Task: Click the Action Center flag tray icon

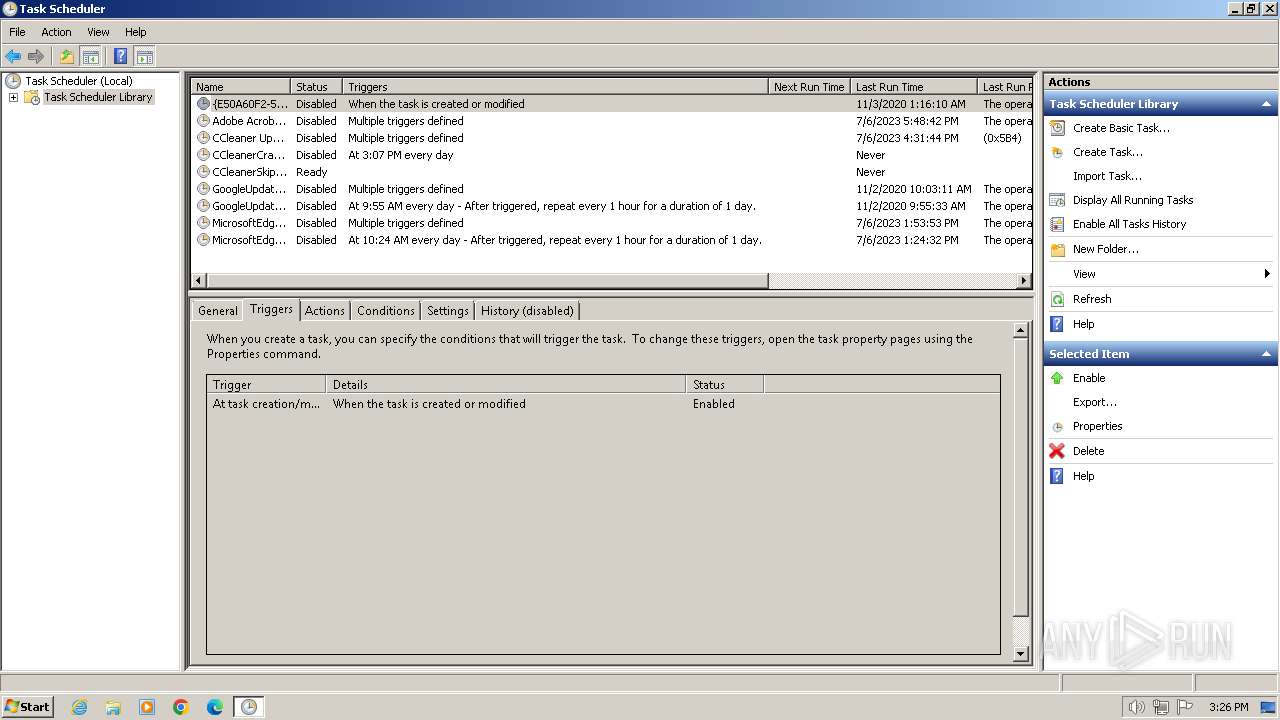Action: coord(1184,707)
